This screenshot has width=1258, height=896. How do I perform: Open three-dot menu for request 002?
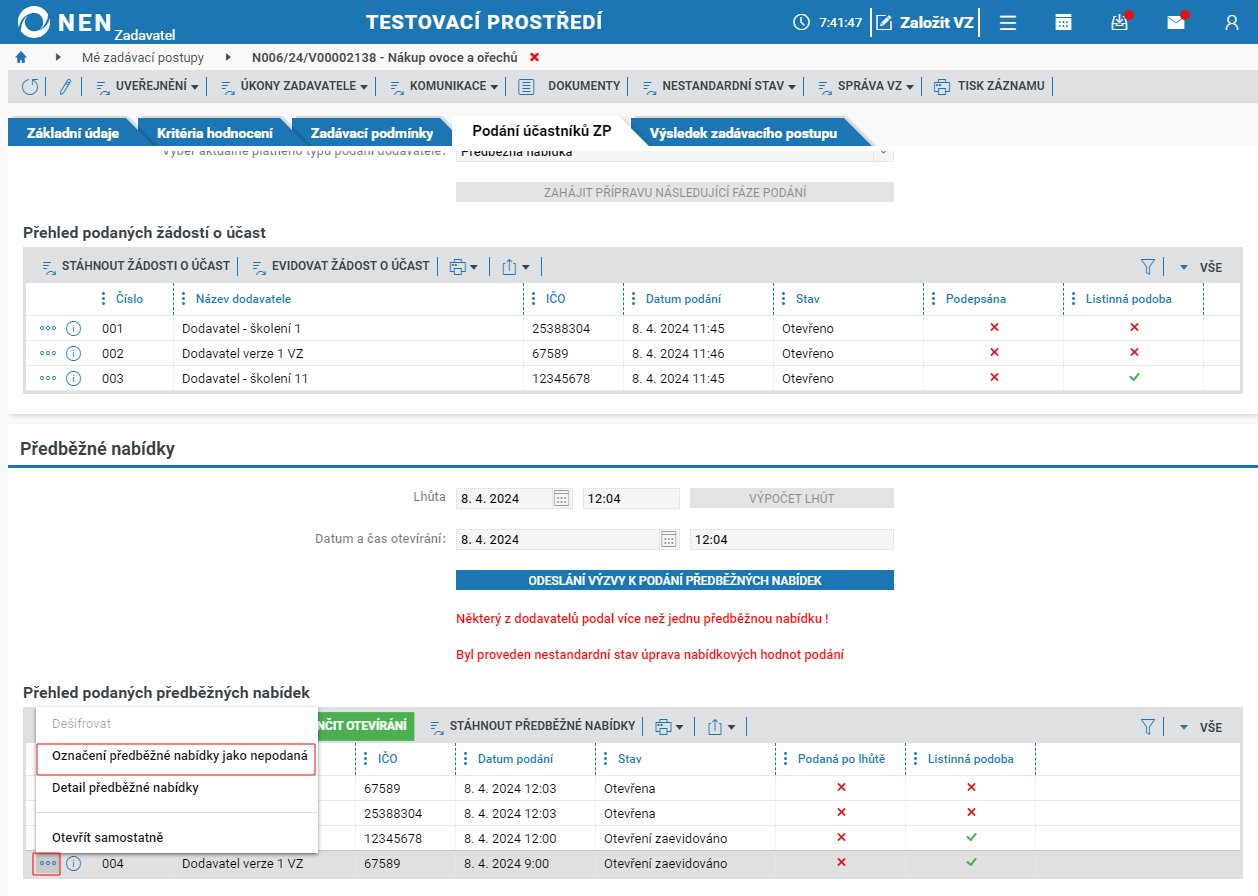click(48, 353)
